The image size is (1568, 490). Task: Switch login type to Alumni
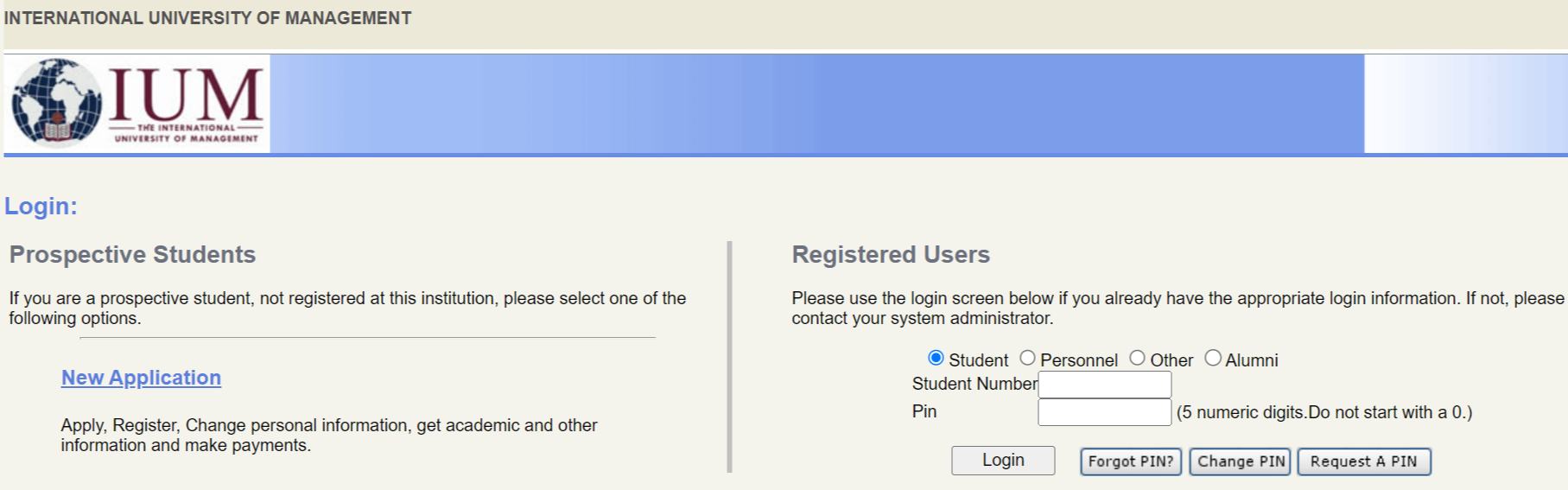[x=1213, y=358]
